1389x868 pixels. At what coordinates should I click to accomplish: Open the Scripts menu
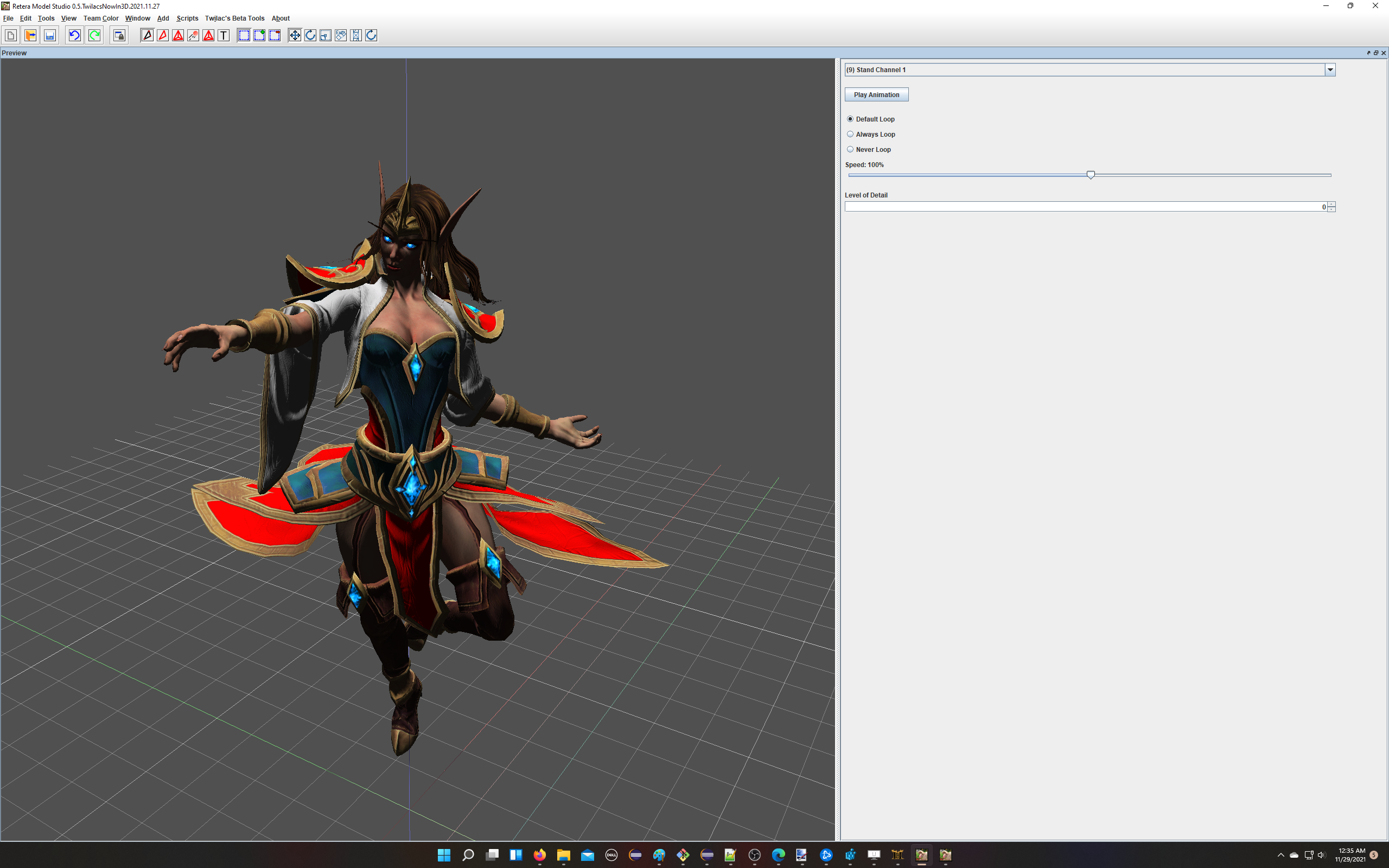(187, 18)
